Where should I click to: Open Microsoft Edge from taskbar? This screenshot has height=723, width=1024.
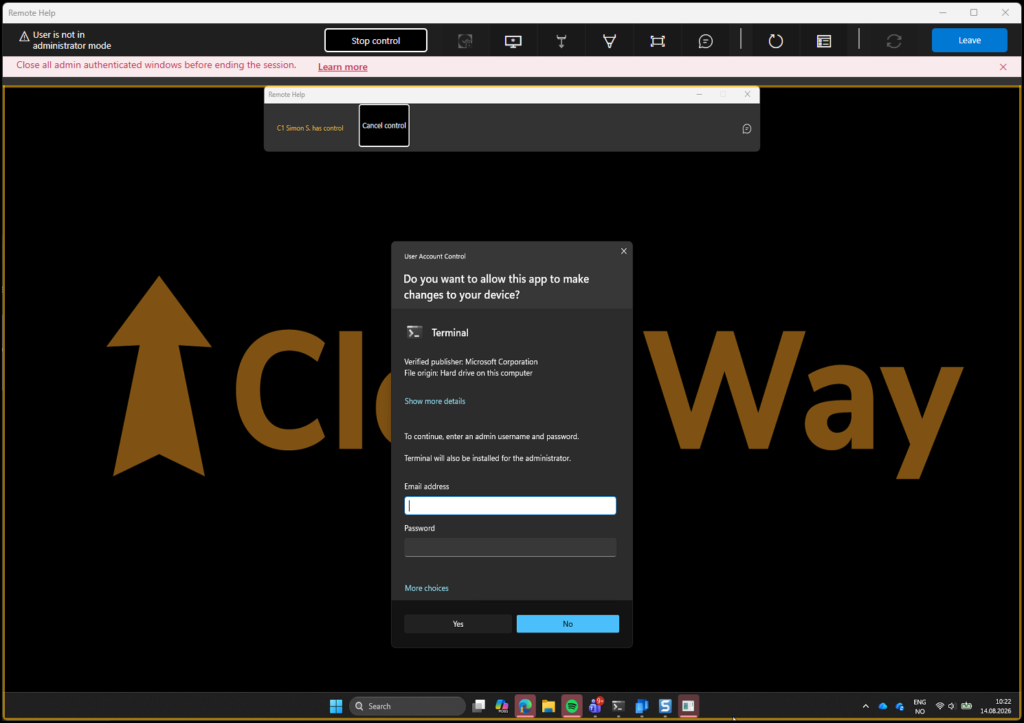coord(525,706)
